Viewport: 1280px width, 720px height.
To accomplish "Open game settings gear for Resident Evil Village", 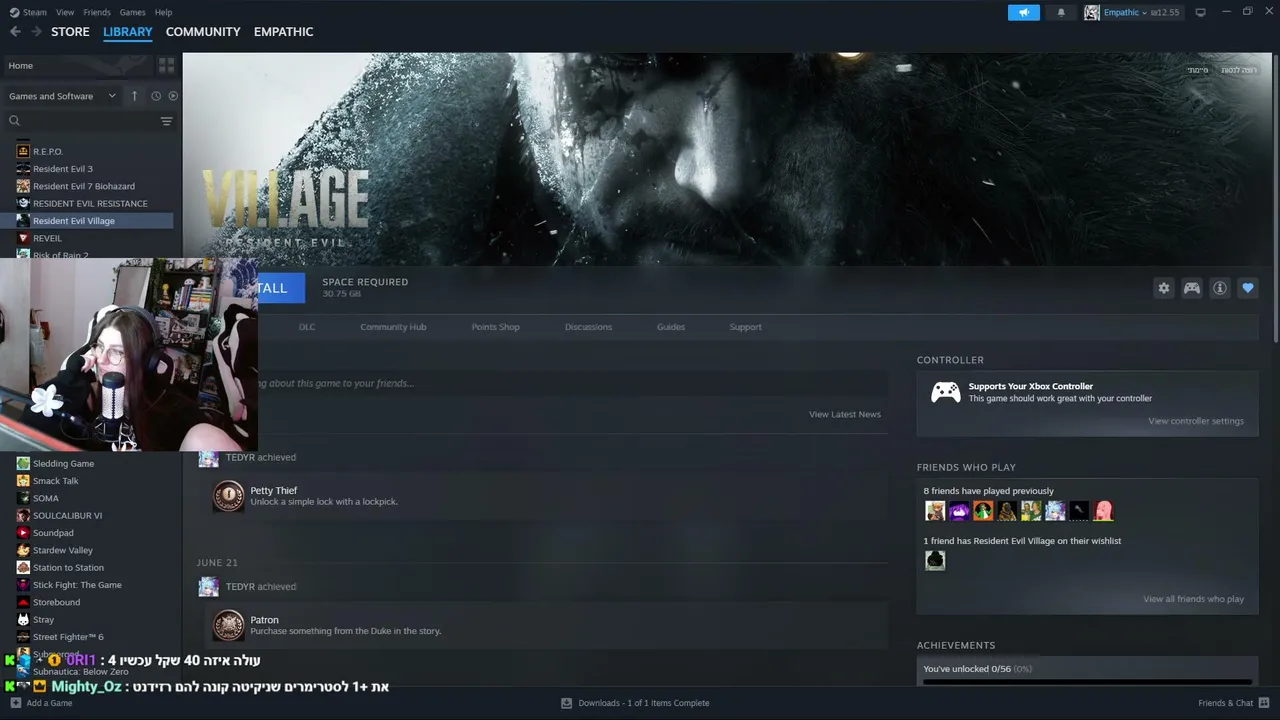I will coord(1164,288).
